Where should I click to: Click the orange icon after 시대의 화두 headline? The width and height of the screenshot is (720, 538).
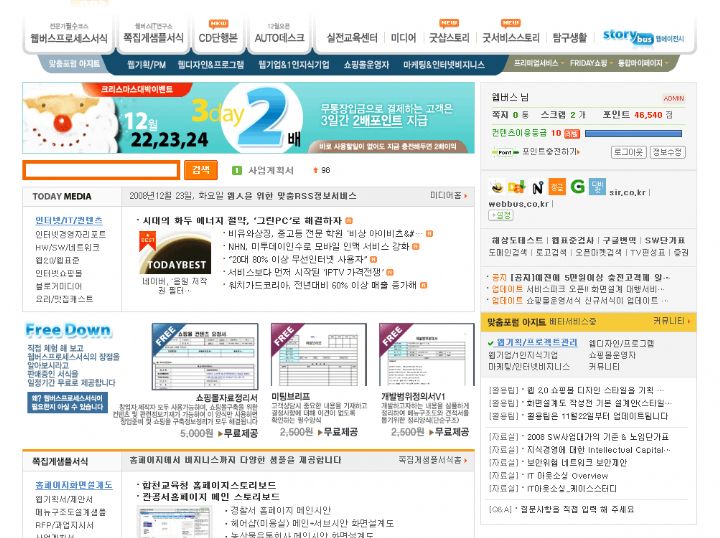(349, 221)
